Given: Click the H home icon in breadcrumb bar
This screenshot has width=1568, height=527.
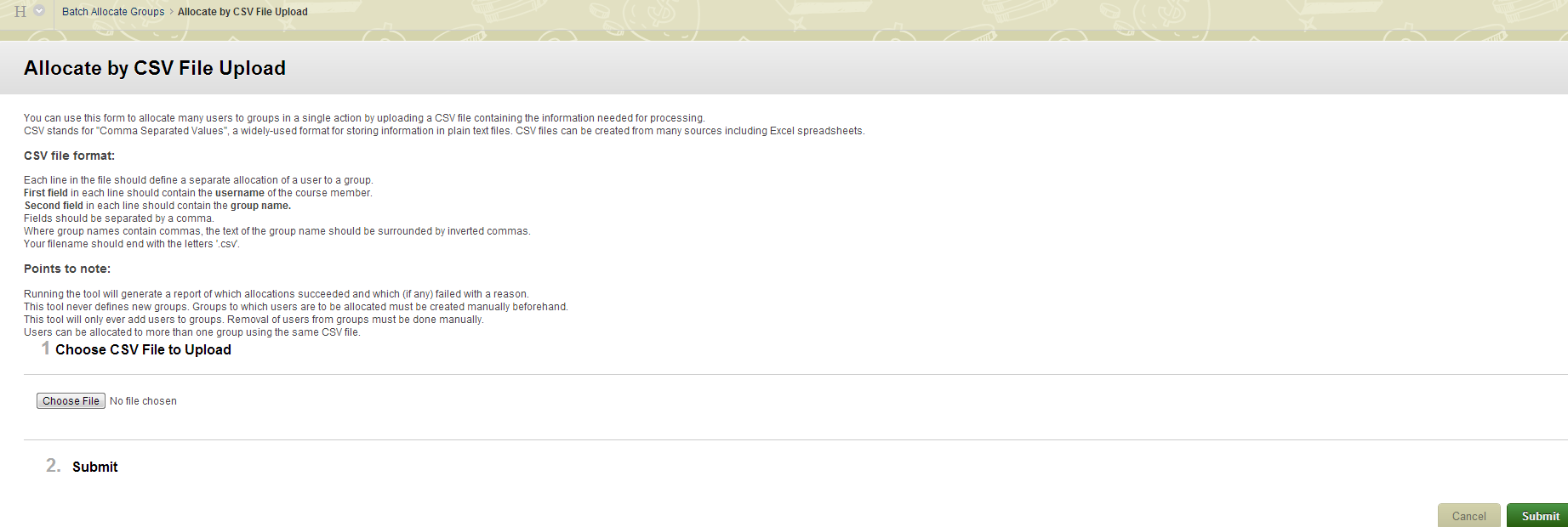Looking at the screenshot, I should 20,12.
